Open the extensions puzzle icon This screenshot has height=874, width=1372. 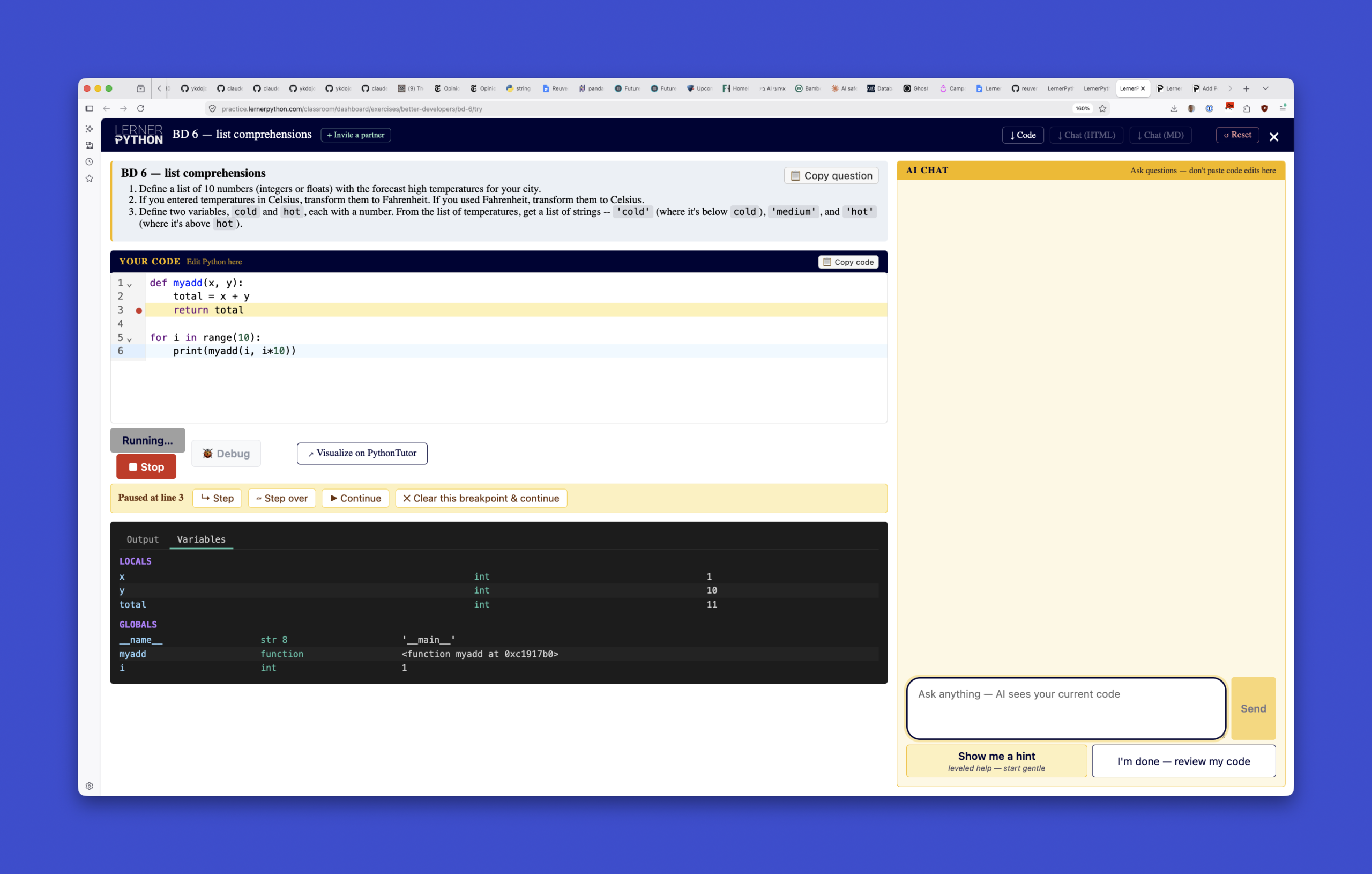(1247, 108)
